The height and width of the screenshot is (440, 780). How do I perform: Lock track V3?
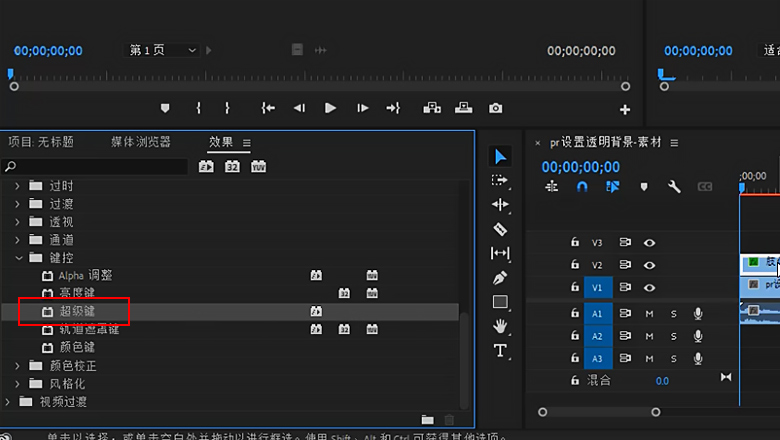click(575, 242)
